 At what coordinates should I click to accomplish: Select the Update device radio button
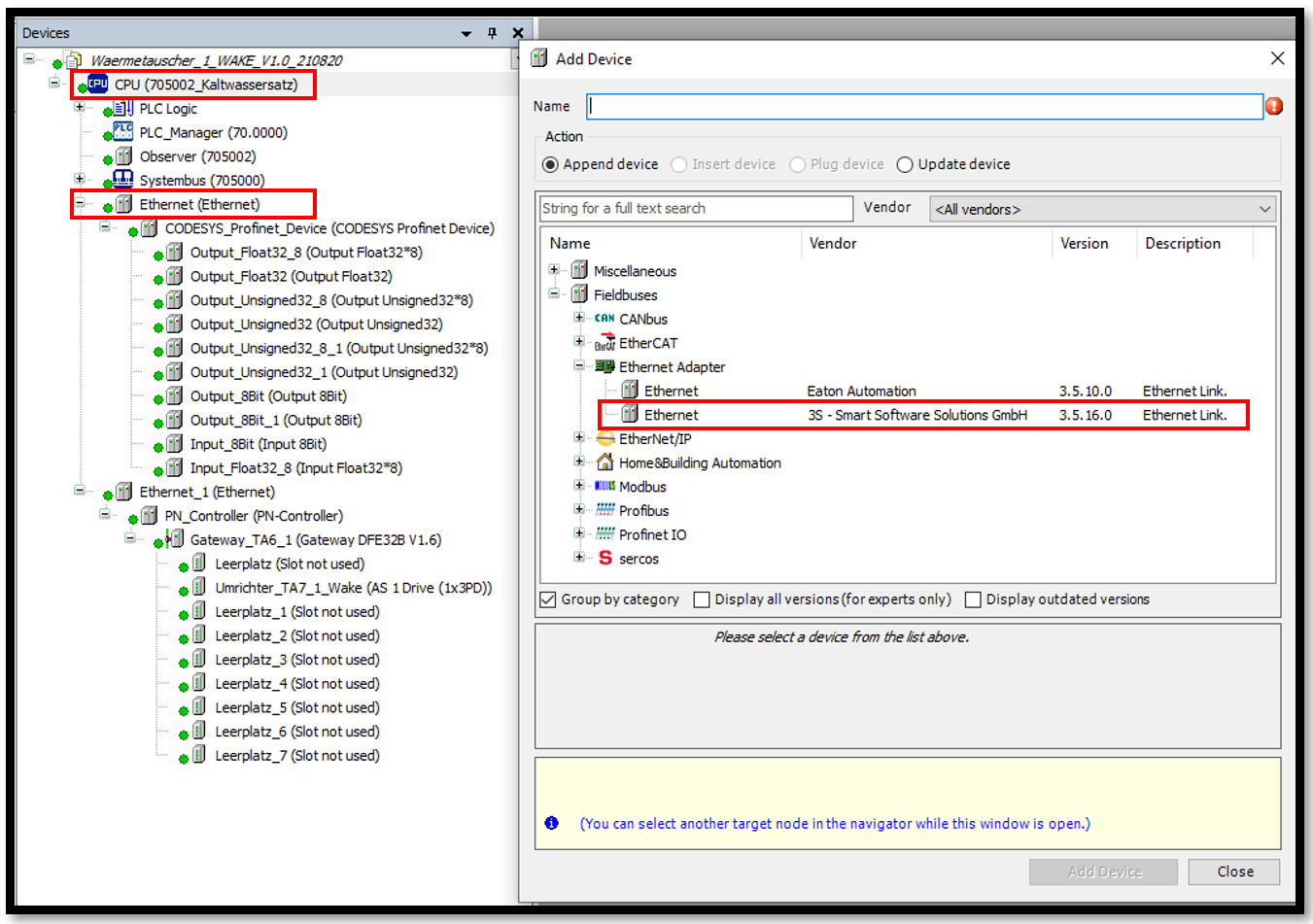click(905, 164)
